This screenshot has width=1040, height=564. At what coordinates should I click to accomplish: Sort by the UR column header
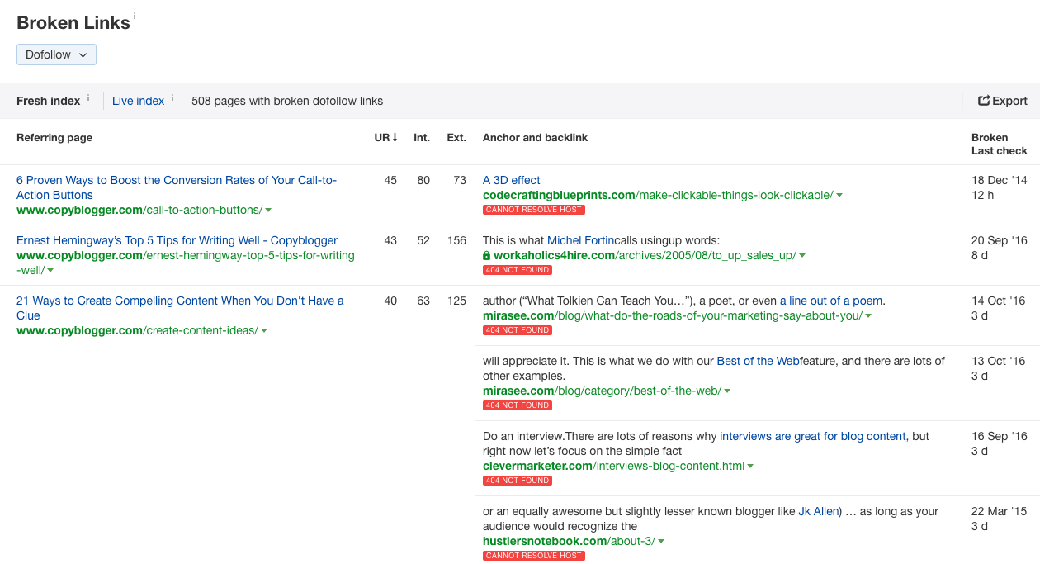tap(384, 137)
